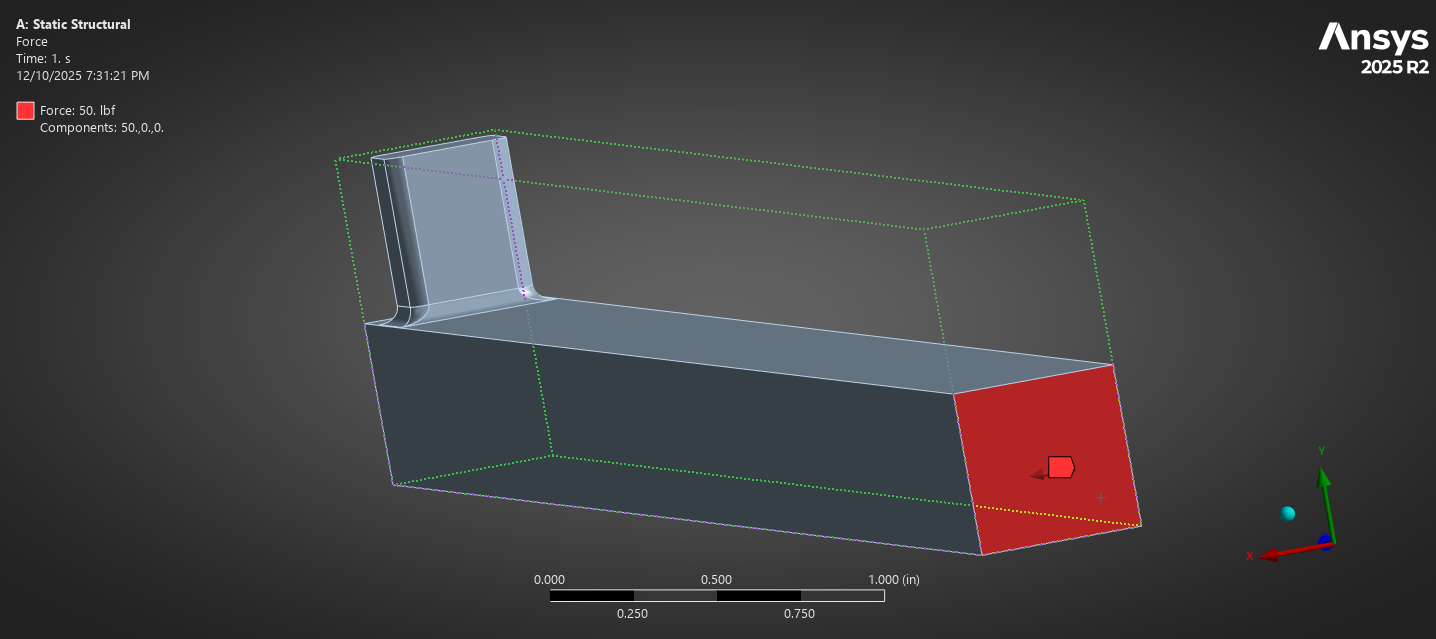Click the red Force label flag on the face

coord(1060,467)
